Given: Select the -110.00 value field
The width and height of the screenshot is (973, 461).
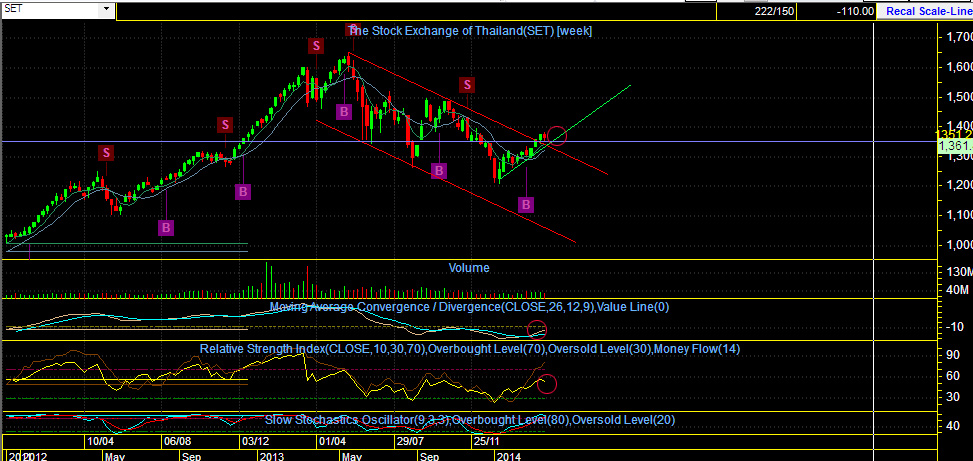Looking at the screenshot, I should 836,11.
